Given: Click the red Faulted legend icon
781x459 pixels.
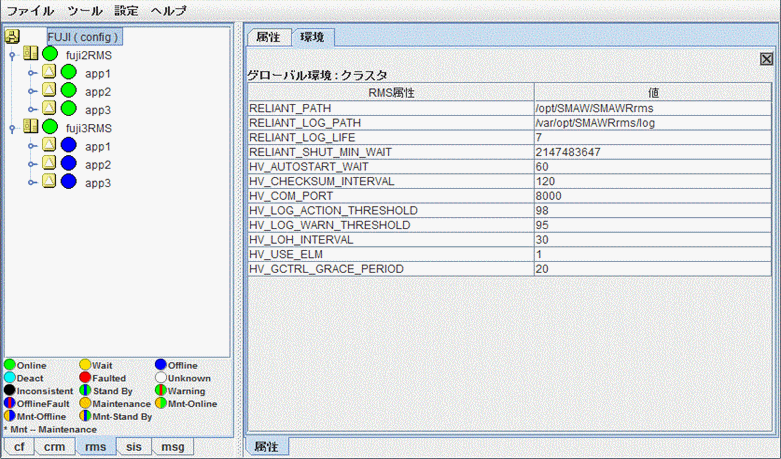Looking at the screenshot, I should 85,377.
